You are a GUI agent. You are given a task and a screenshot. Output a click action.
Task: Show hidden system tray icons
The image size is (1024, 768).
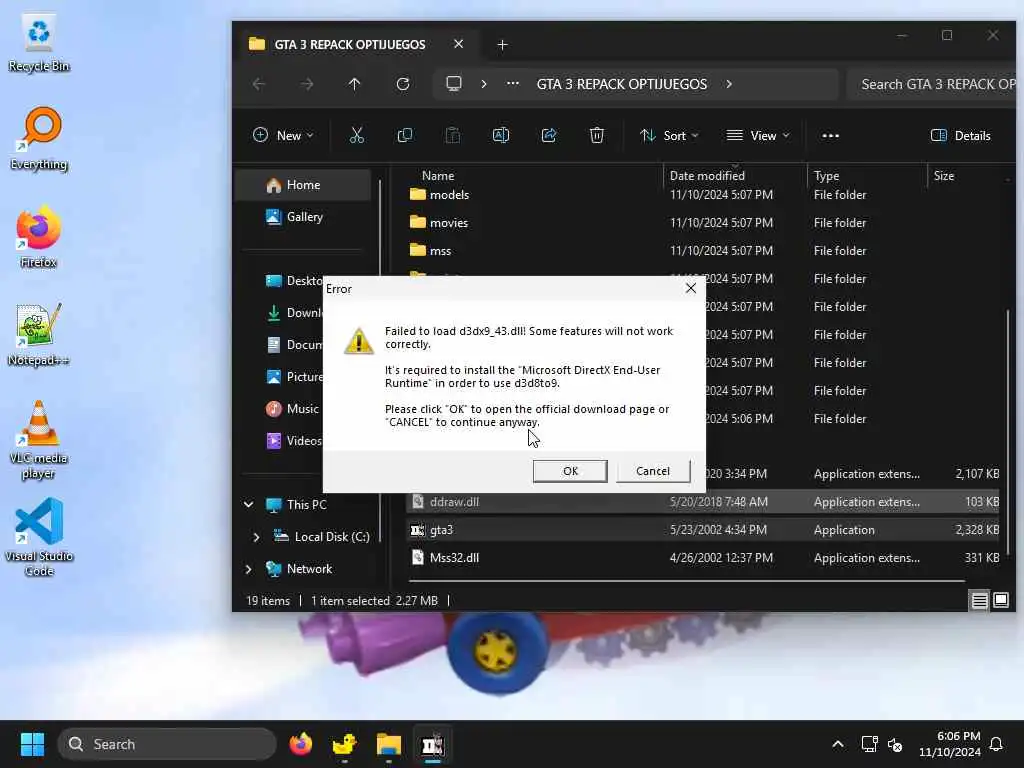[x=838, y=744]
